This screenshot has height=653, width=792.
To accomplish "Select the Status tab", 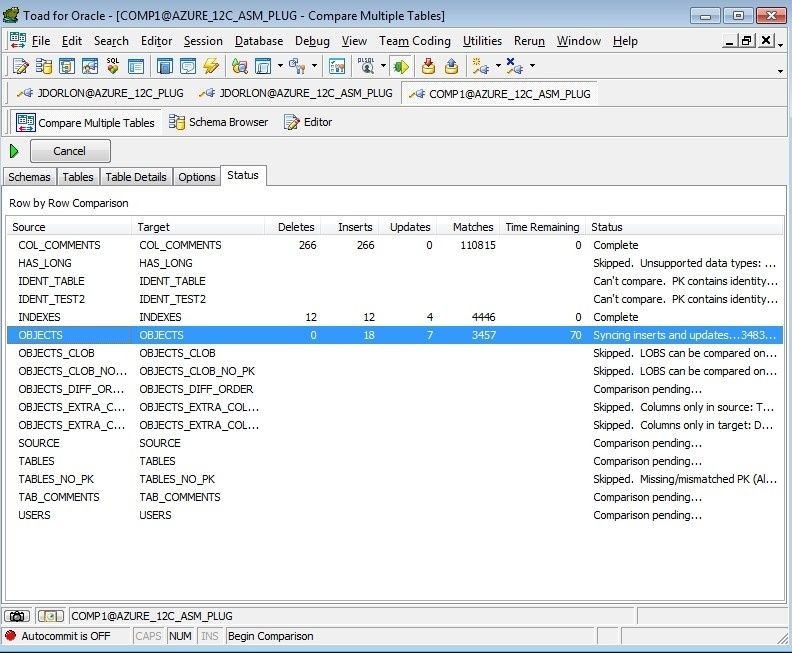I will click(243, 175).
